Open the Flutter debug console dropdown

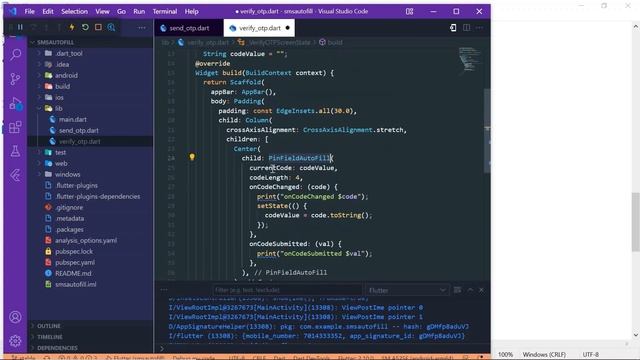click(x=407, y=290)
